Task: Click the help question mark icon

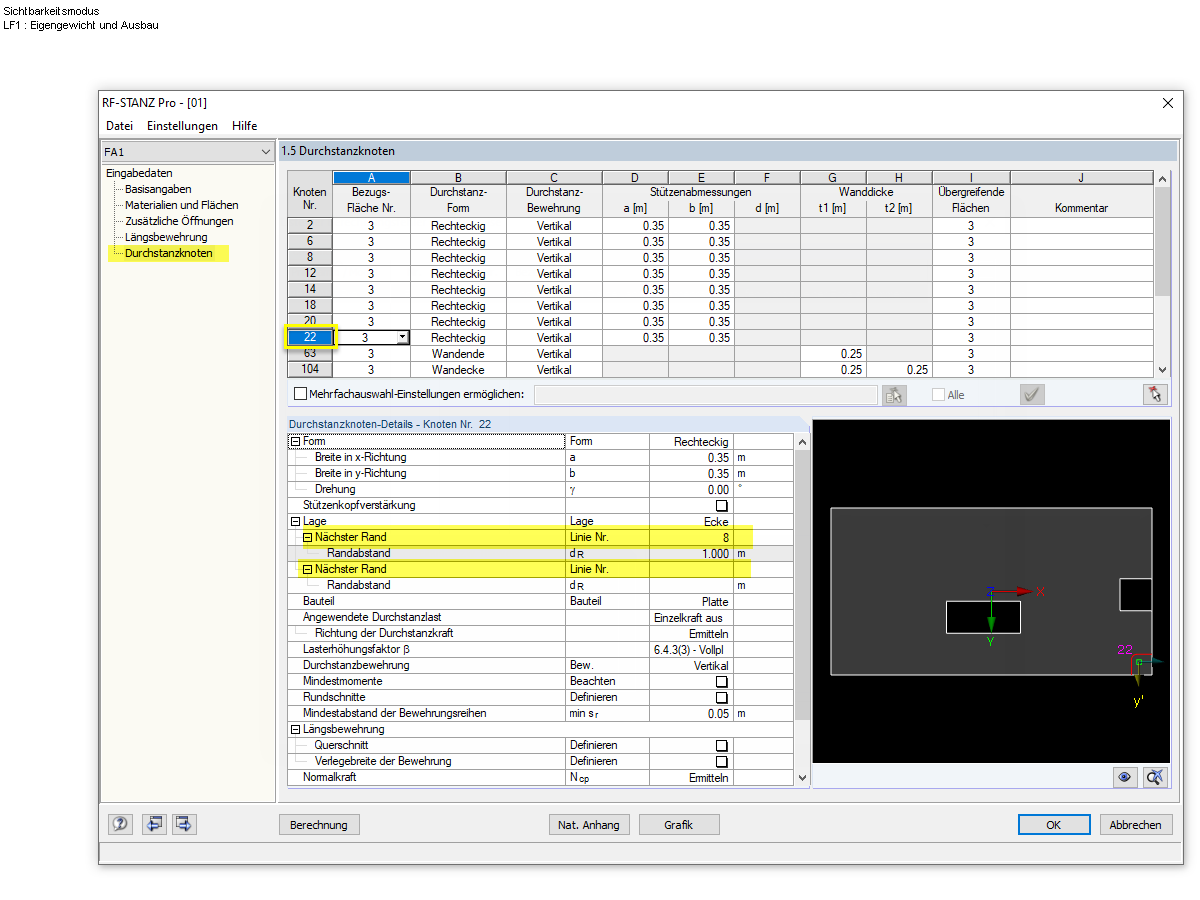Action: 120,824
